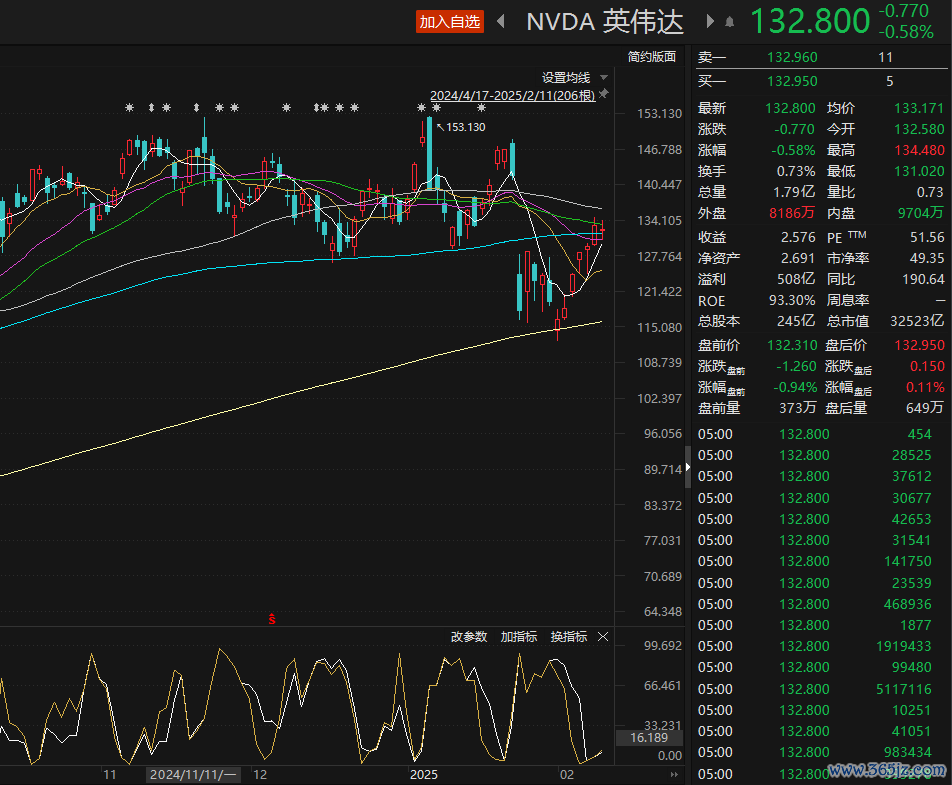
Task: Pin the chart date range
Action: point(604,94)
